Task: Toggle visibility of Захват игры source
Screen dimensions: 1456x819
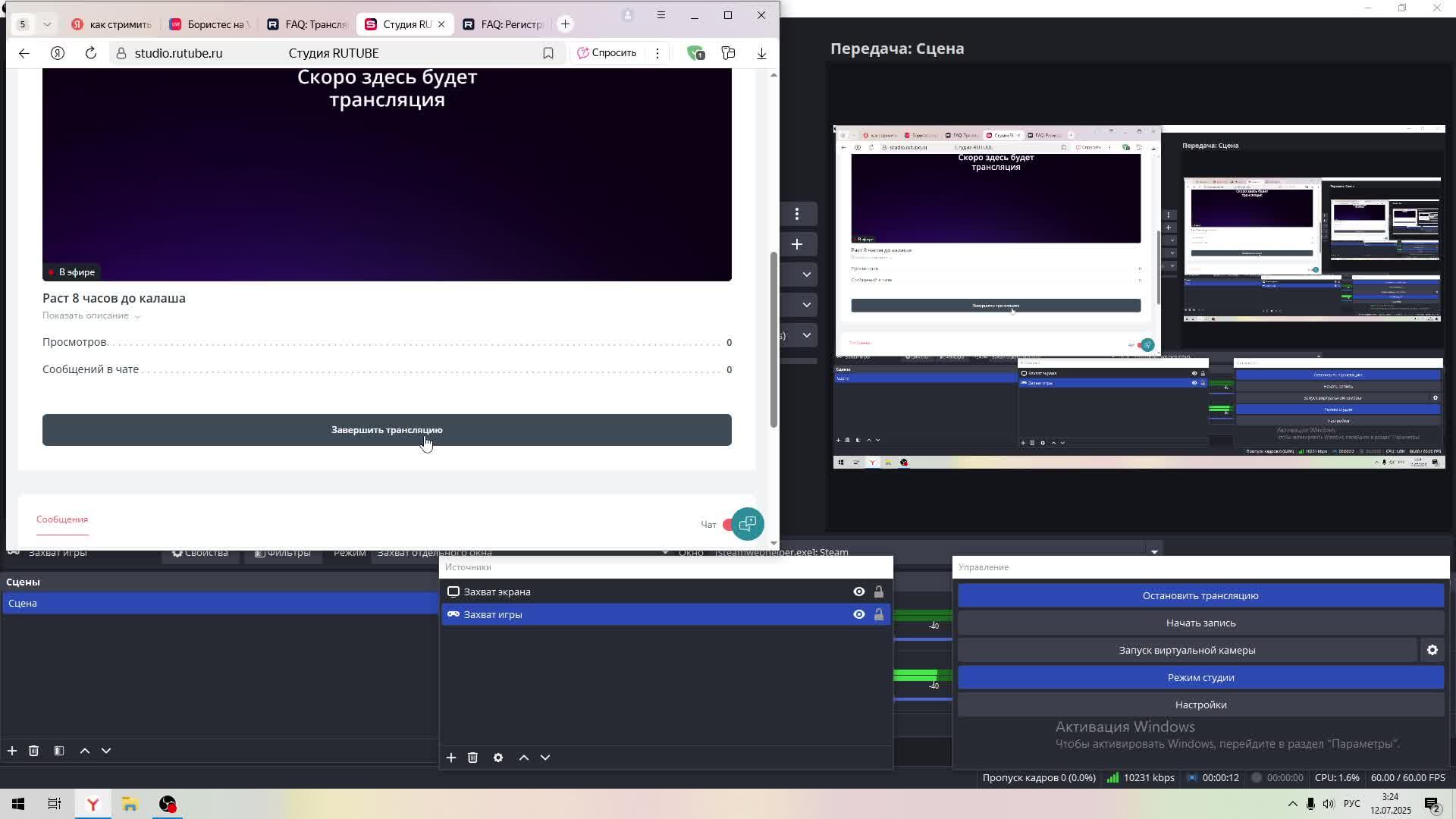Action: [x=859, y=614]
